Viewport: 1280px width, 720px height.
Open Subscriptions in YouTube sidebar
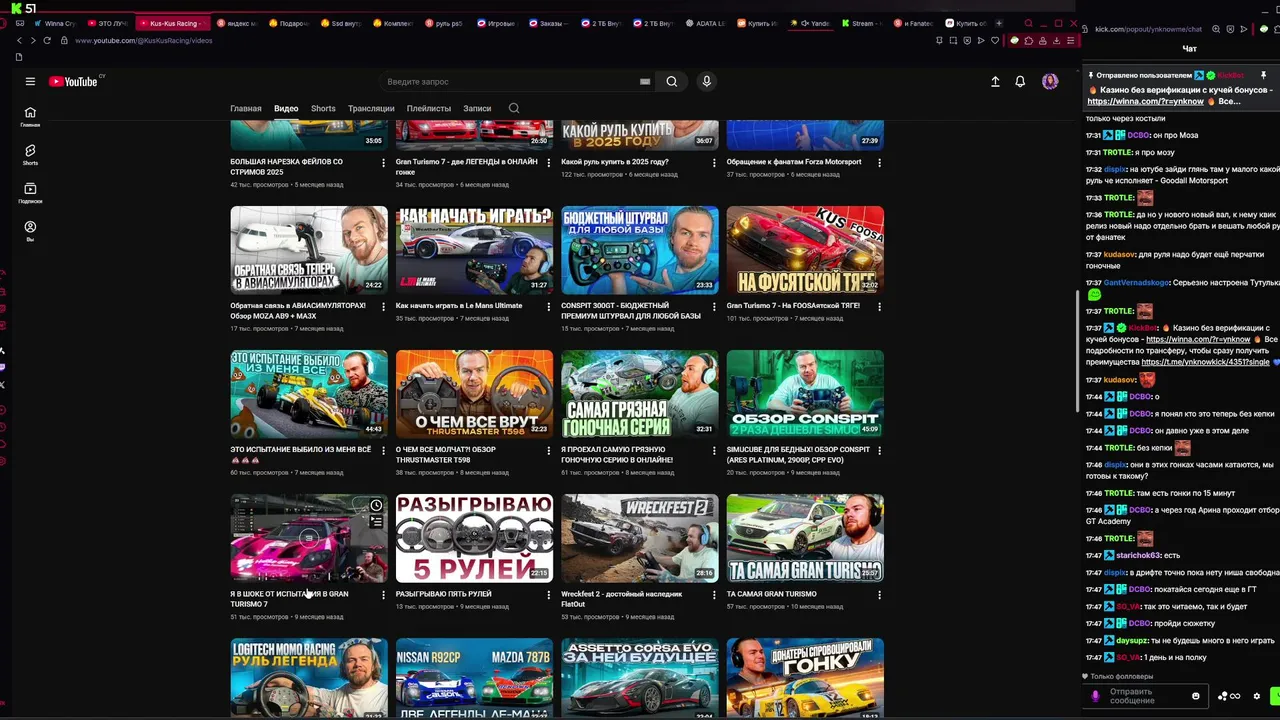click(30, 192)
